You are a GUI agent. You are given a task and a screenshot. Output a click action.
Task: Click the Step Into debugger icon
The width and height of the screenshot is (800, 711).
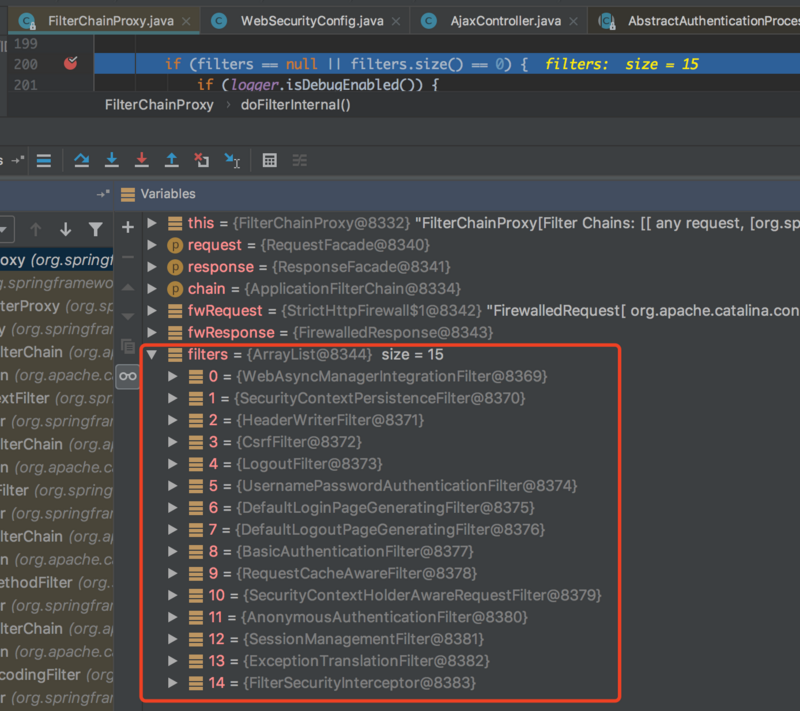(x=112, y=160)
